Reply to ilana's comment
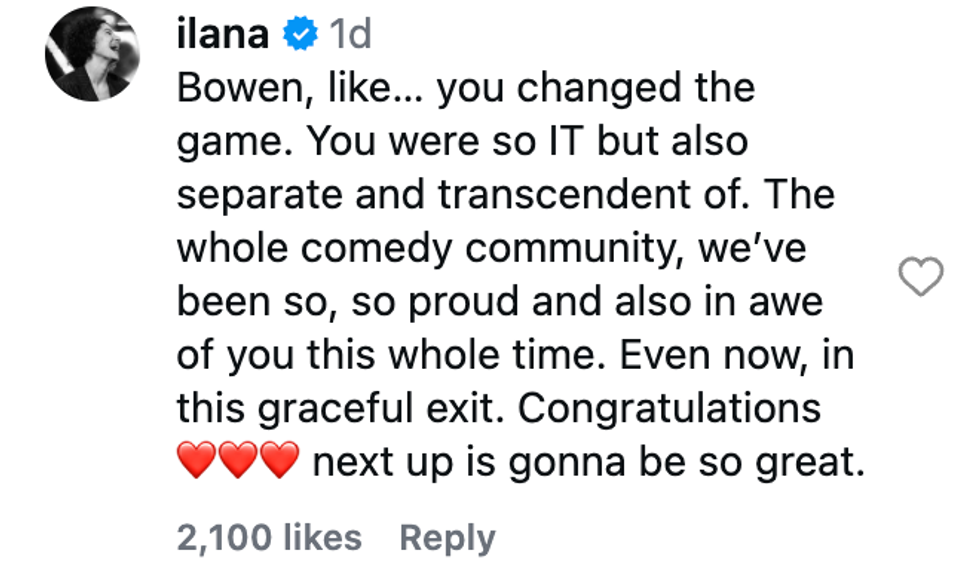 pos(447,538)
